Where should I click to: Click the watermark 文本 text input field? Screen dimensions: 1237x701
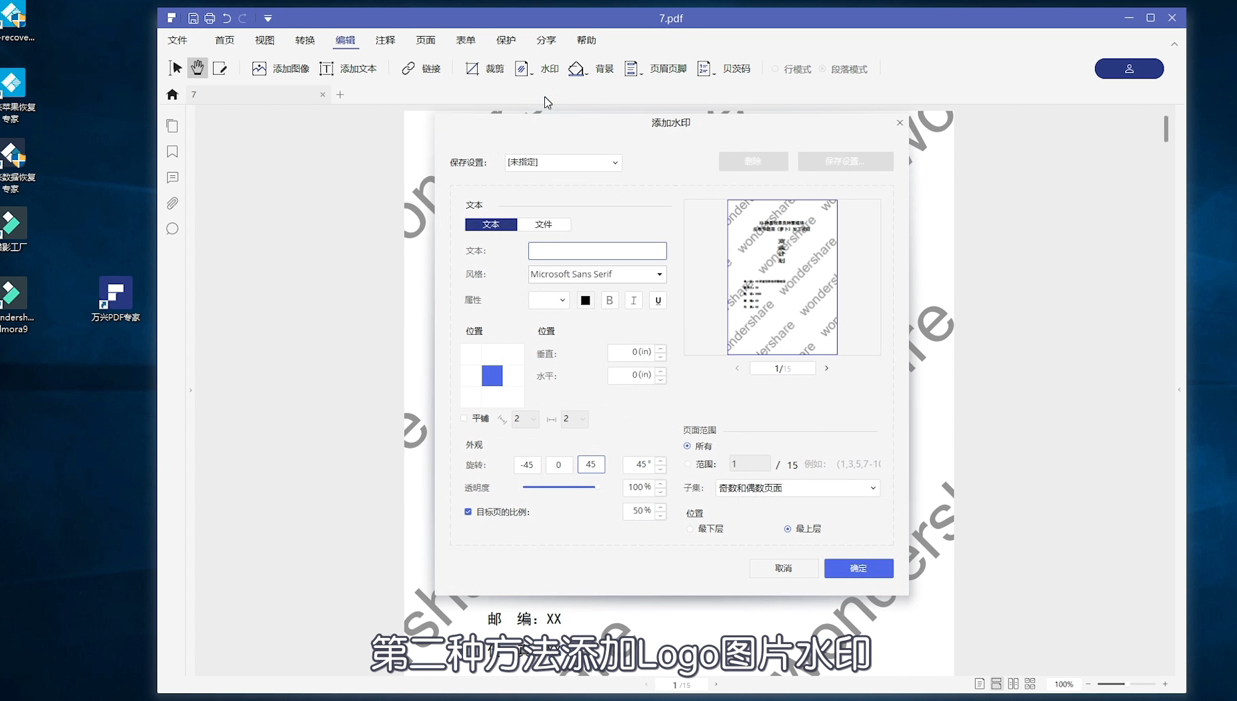point(597,251)
